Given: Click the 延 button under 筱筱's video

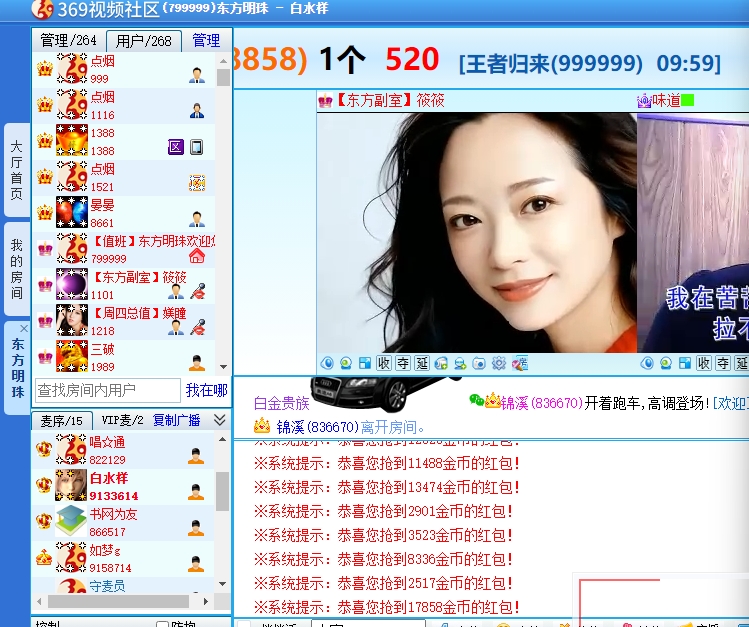Looking at the screenshot, I should pos(422,363).
